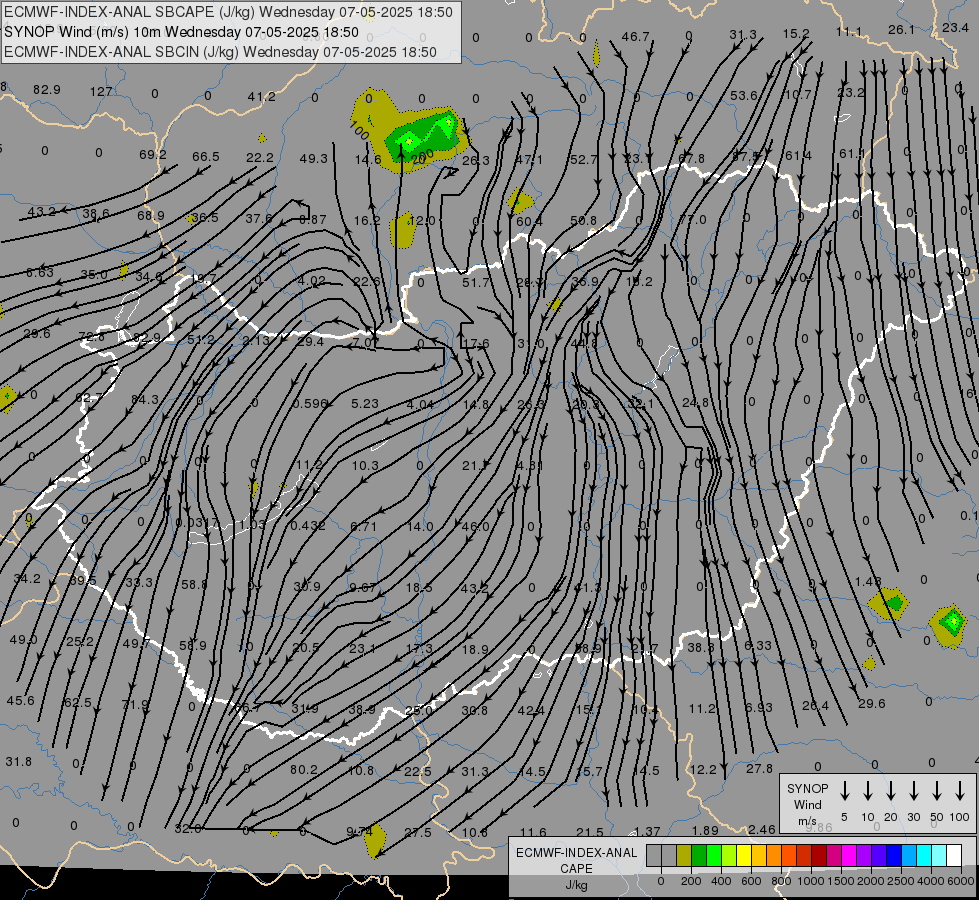Screen dimensions: 979x900
Task: Click the 100 m/s wind arrow in legend
Action: click(960, 791)
